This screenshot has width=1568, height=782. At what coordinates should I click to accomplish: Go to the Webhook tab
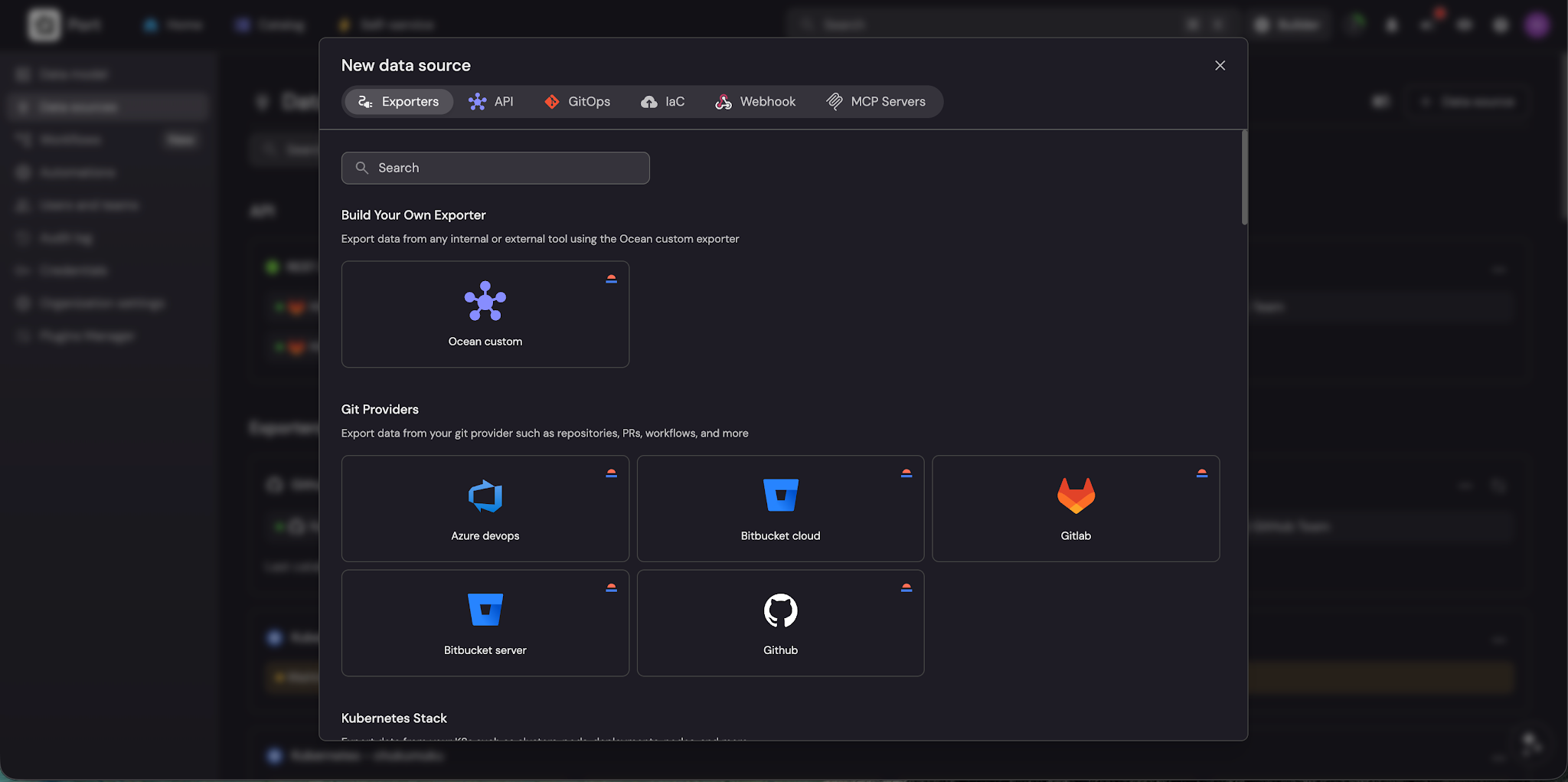point(756,101)
